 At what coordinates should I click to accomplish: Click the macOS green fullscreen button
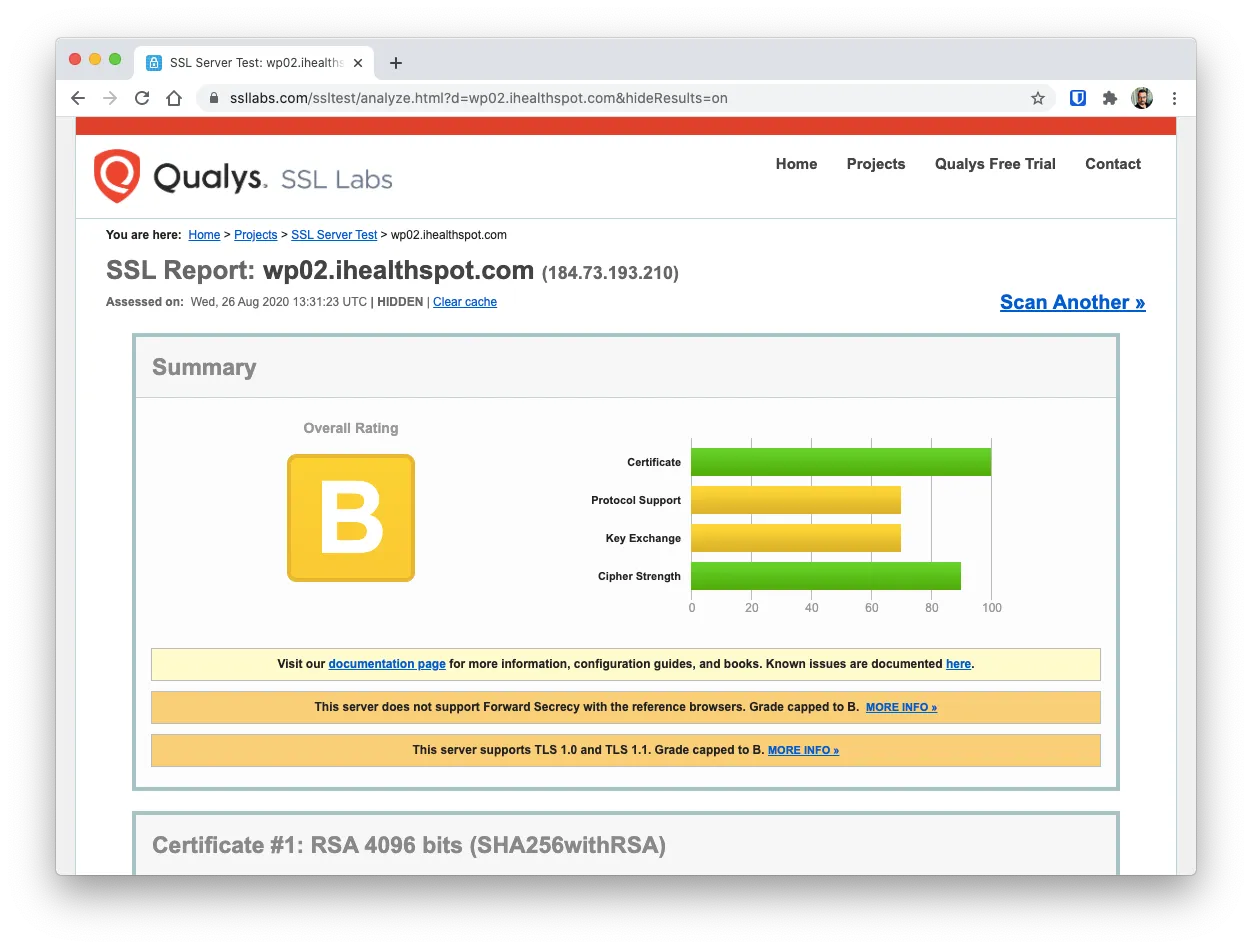[115, 59]
